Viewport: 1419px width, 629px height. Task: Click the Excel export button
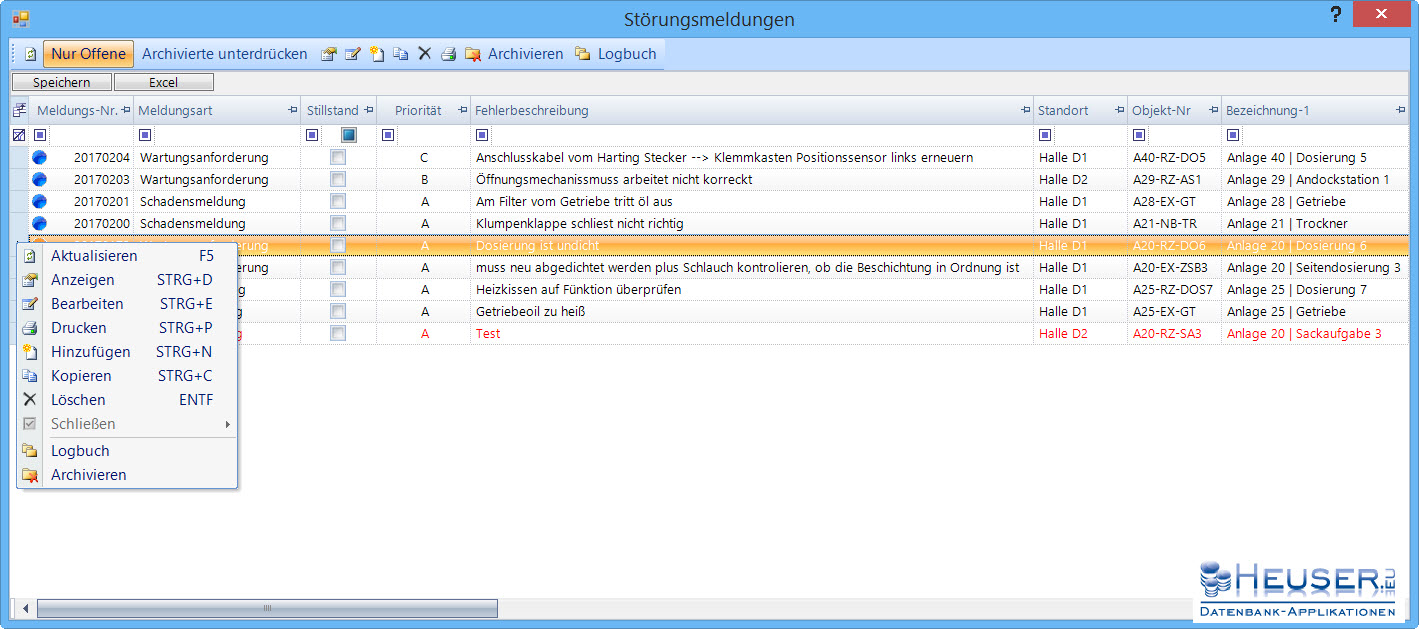[x=163, y=83]
